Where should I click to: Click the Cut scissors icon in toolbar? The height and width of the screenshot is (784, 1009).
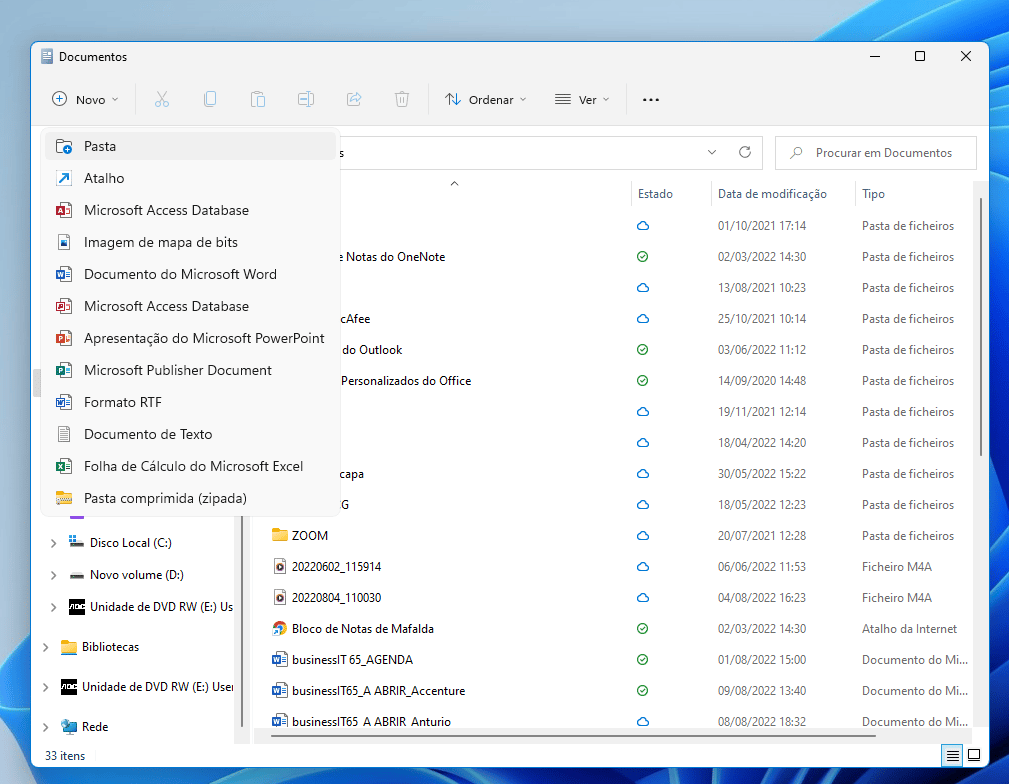[x=162, y=99]
